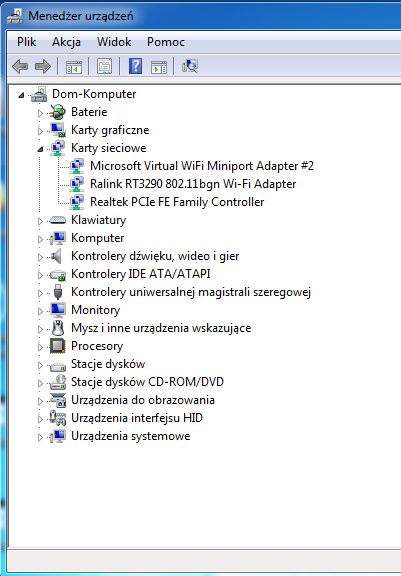The height and width of the screenshot is (576, 401).
Task: Open the Pomoc menu
Action: (166, 42)
